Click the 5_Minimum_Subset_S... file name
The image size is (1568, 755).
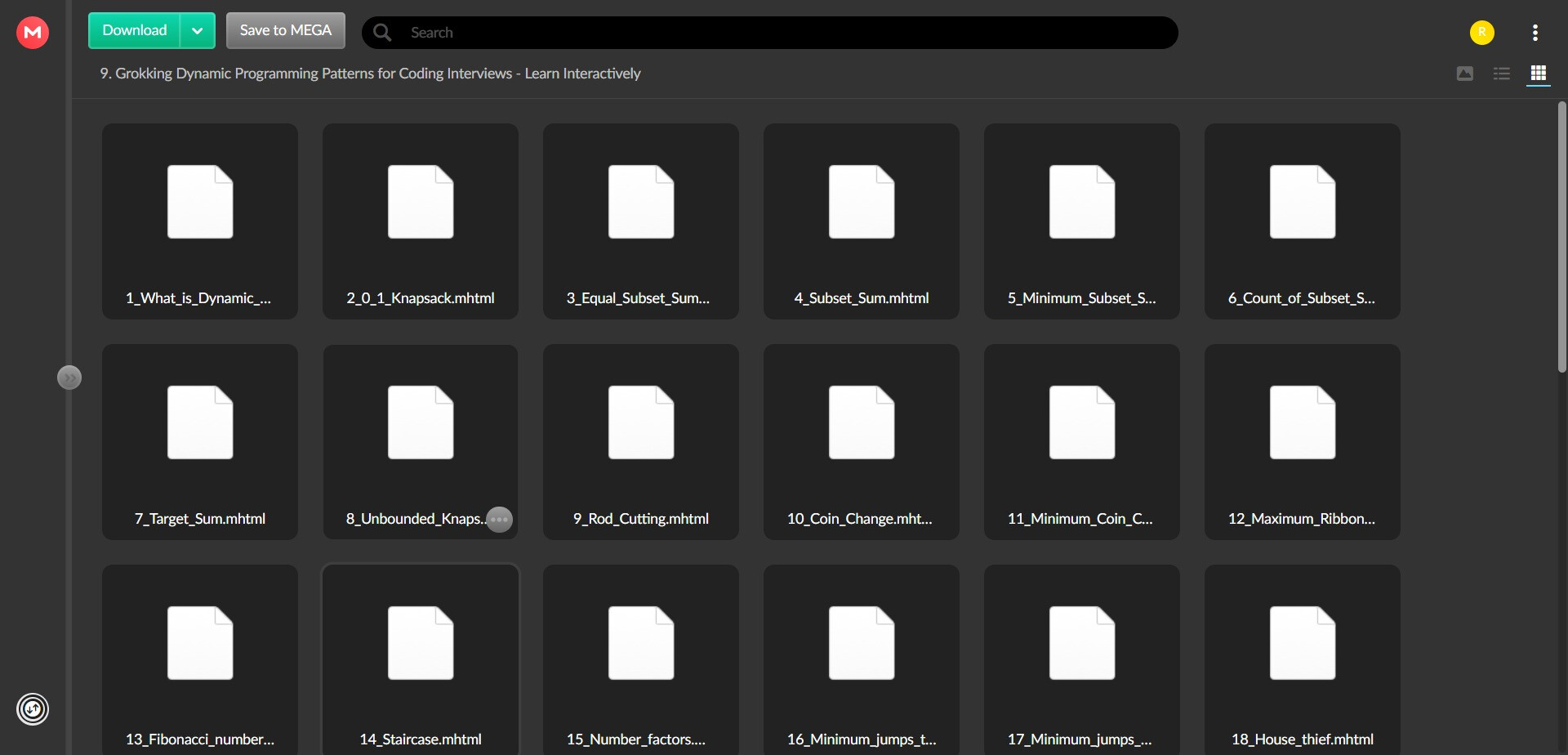[x=1081, y=298]
